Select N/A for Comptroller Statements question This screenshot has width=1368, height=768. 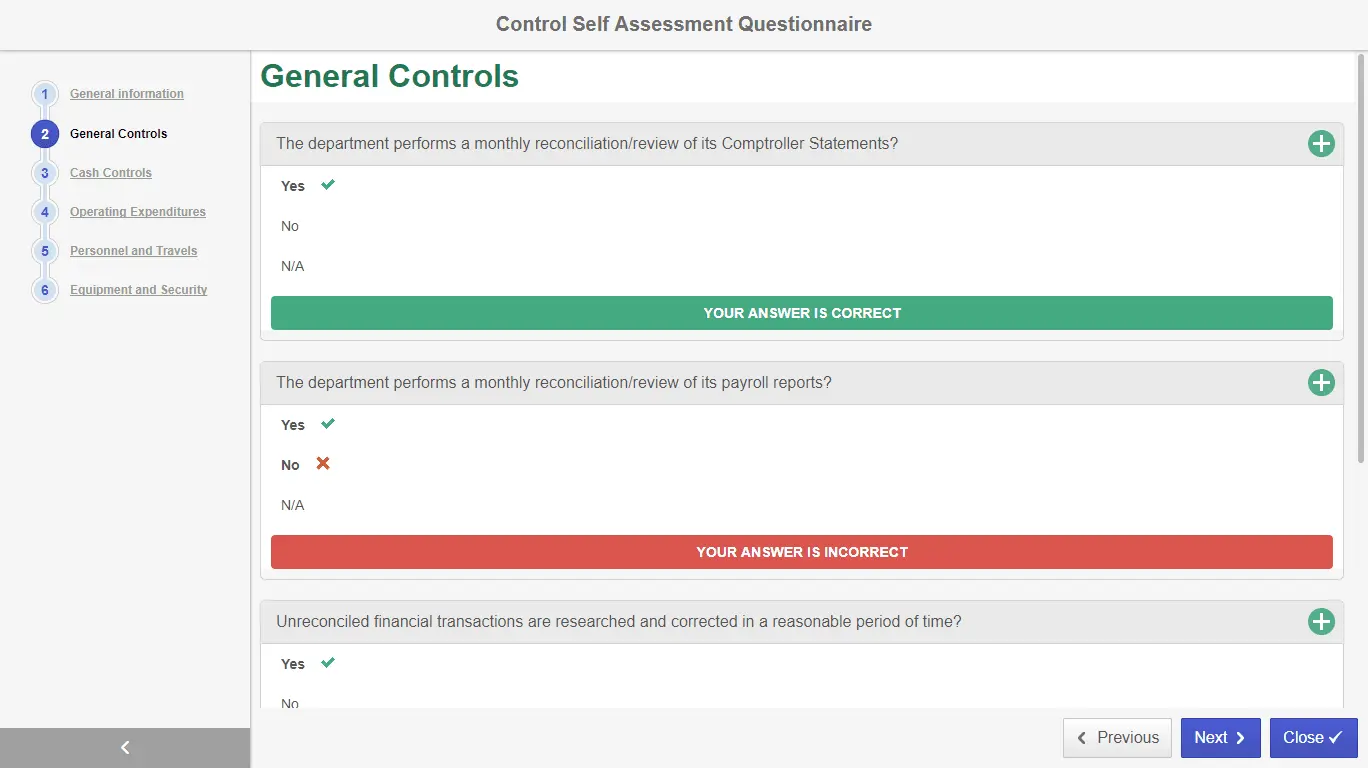click(293, 266)
